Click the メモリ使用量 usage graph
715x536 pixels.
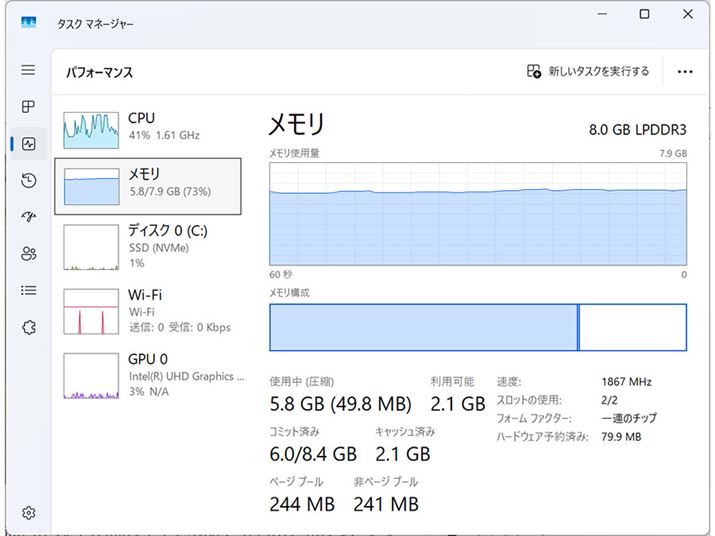pos(478,214)
